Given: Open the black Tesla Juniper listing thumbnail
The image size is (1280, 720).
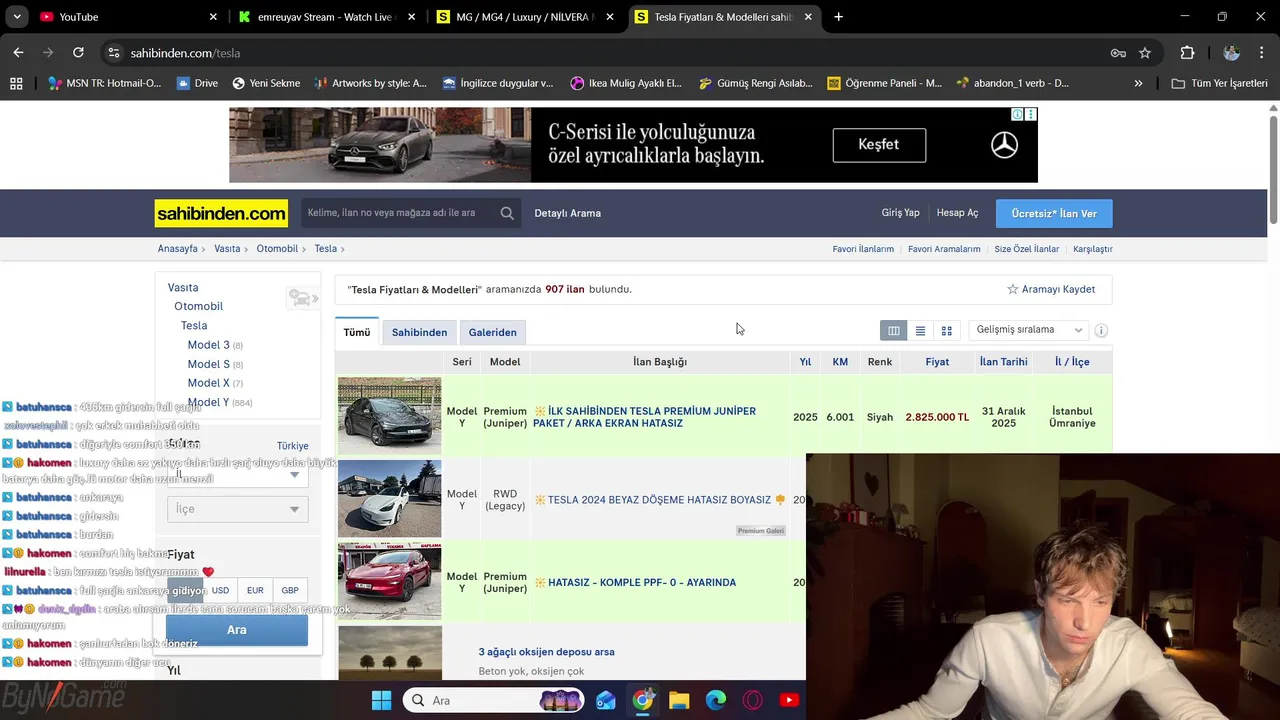Looking at the screenshot, I should (389, 416).
